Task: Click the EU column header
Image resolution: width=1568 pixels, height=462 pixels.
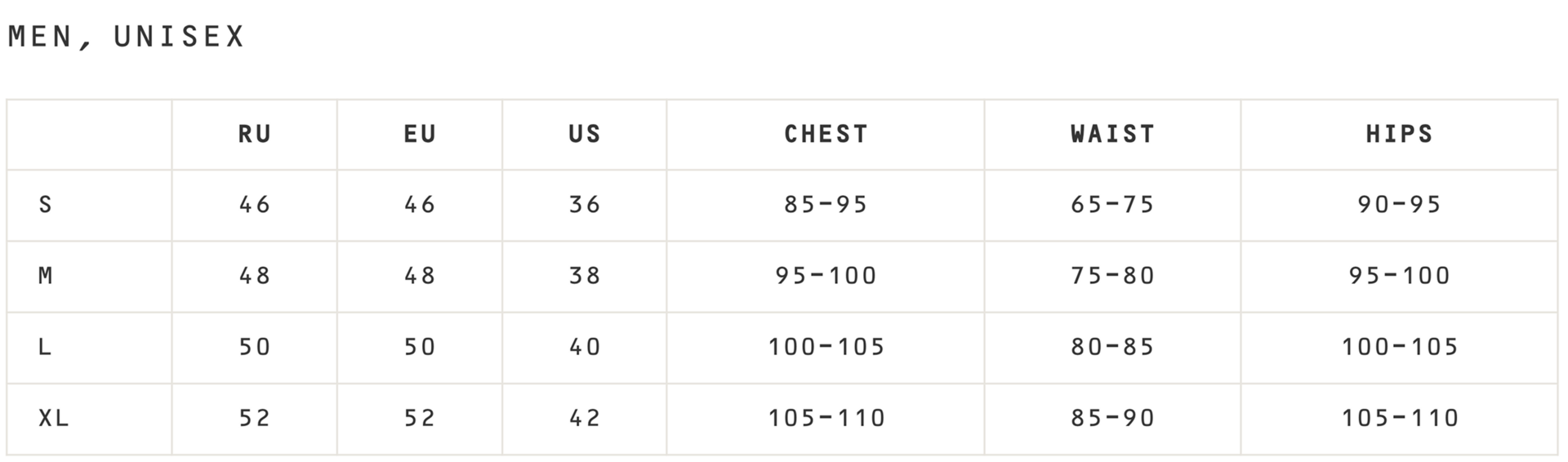Action: pos(420,134)
